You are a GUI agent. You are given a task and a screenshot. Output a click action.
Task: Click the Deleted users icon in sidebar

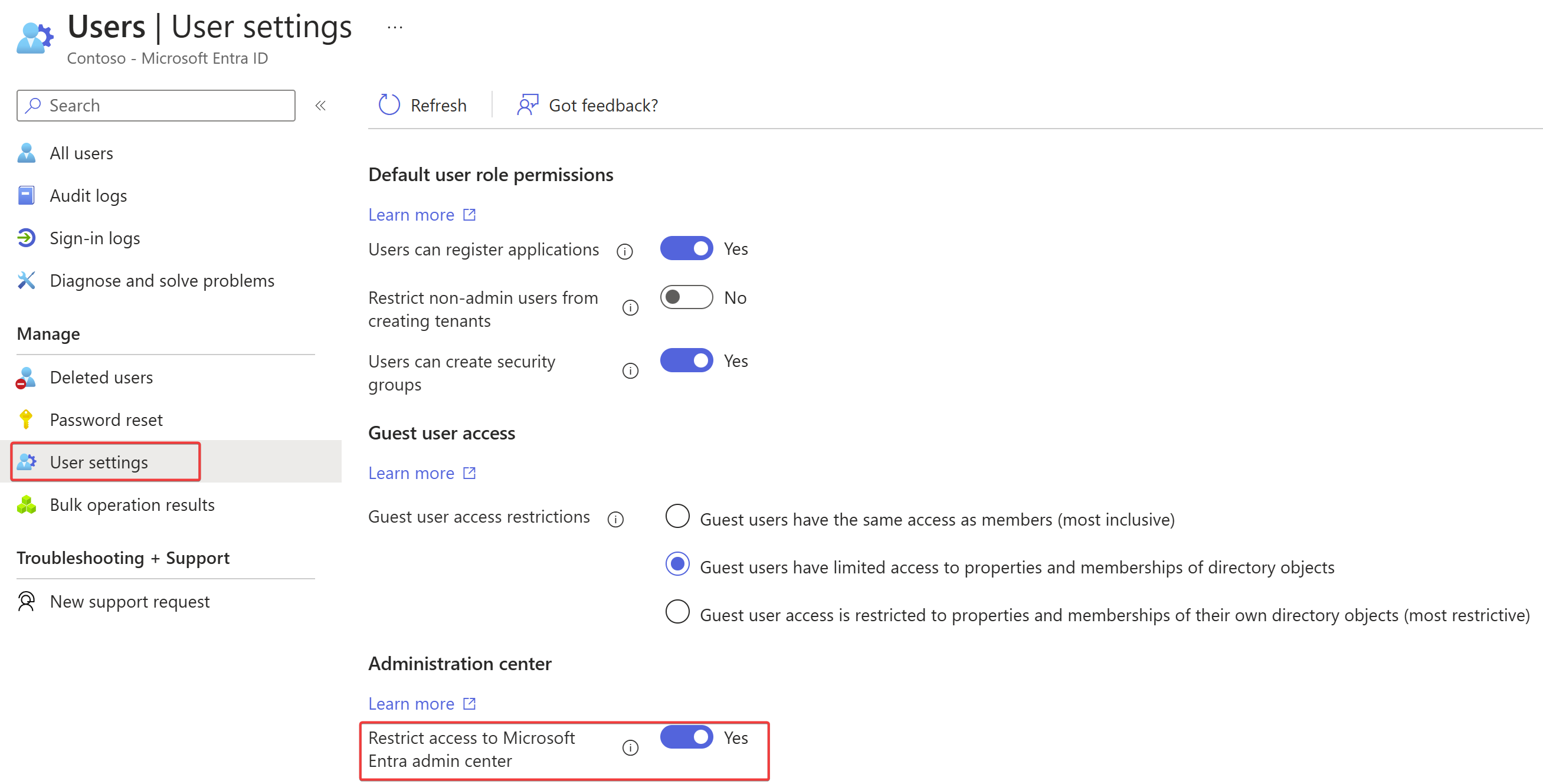pyautogui.click(x=26, y=378)
